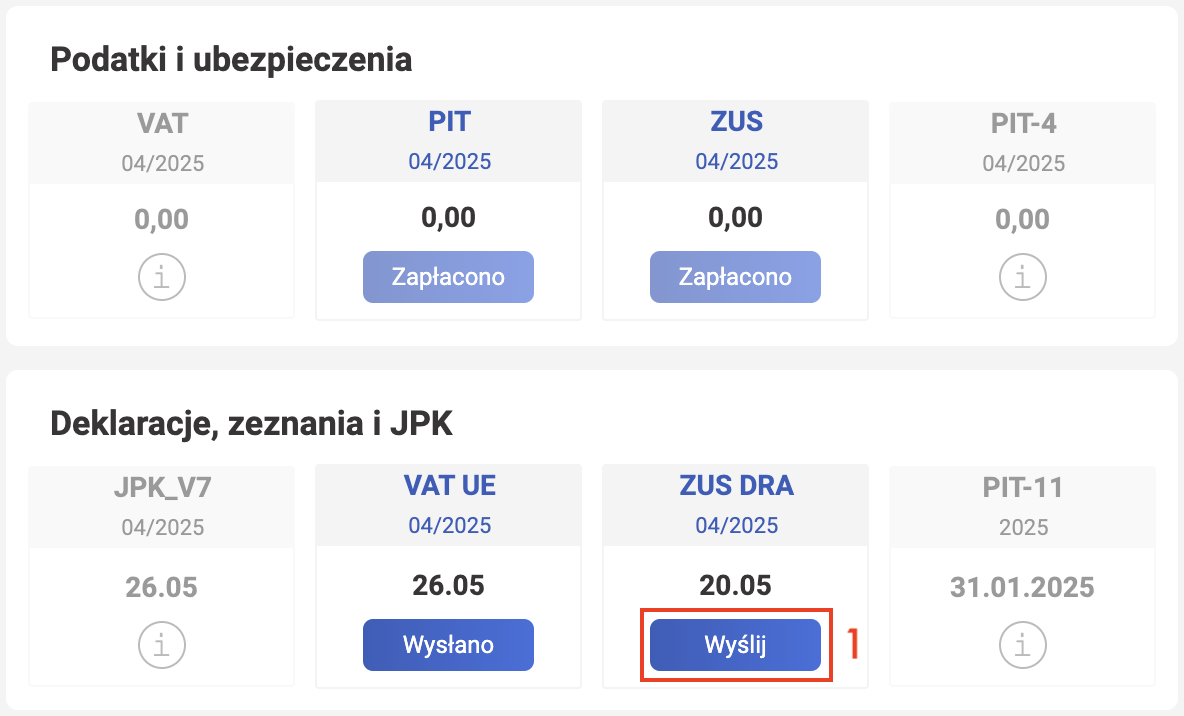Select the JPK_V7 tile header
1184x716 pixels.
coord(162,508)
